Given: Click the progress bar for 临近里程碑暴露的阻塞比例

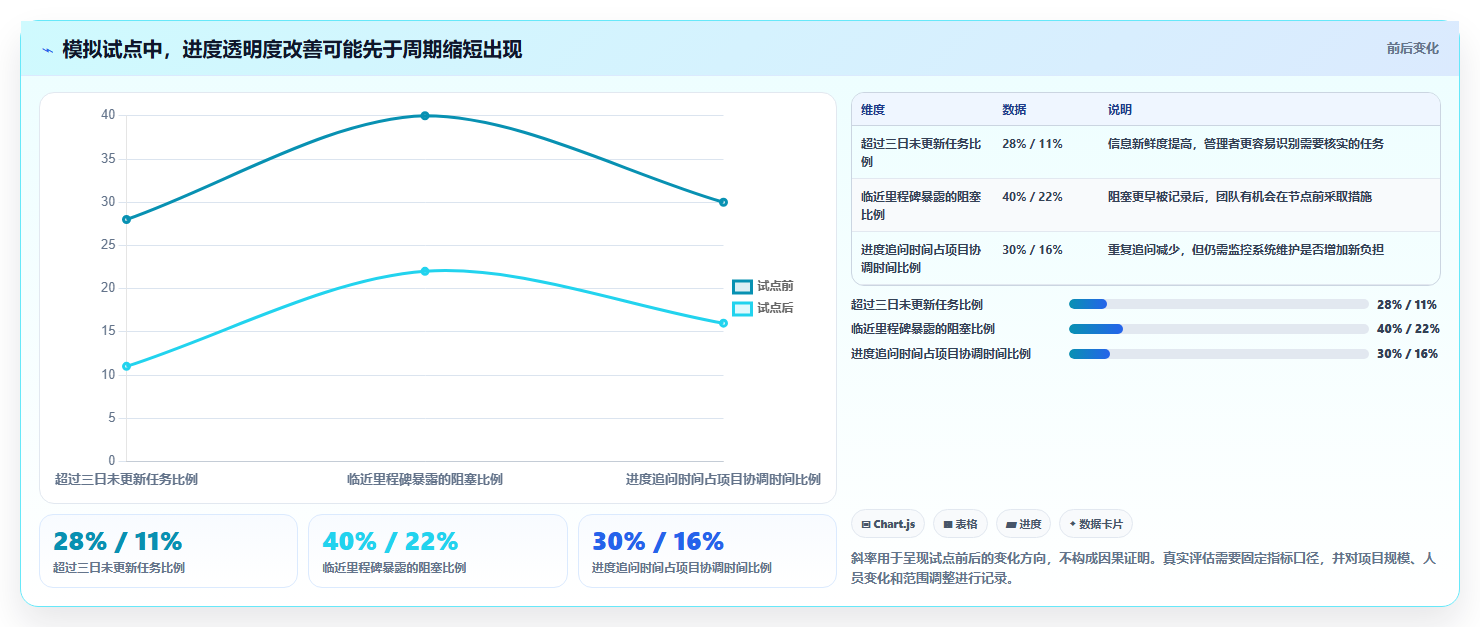Looking at the screenshot, I should tap(1218, 329).
